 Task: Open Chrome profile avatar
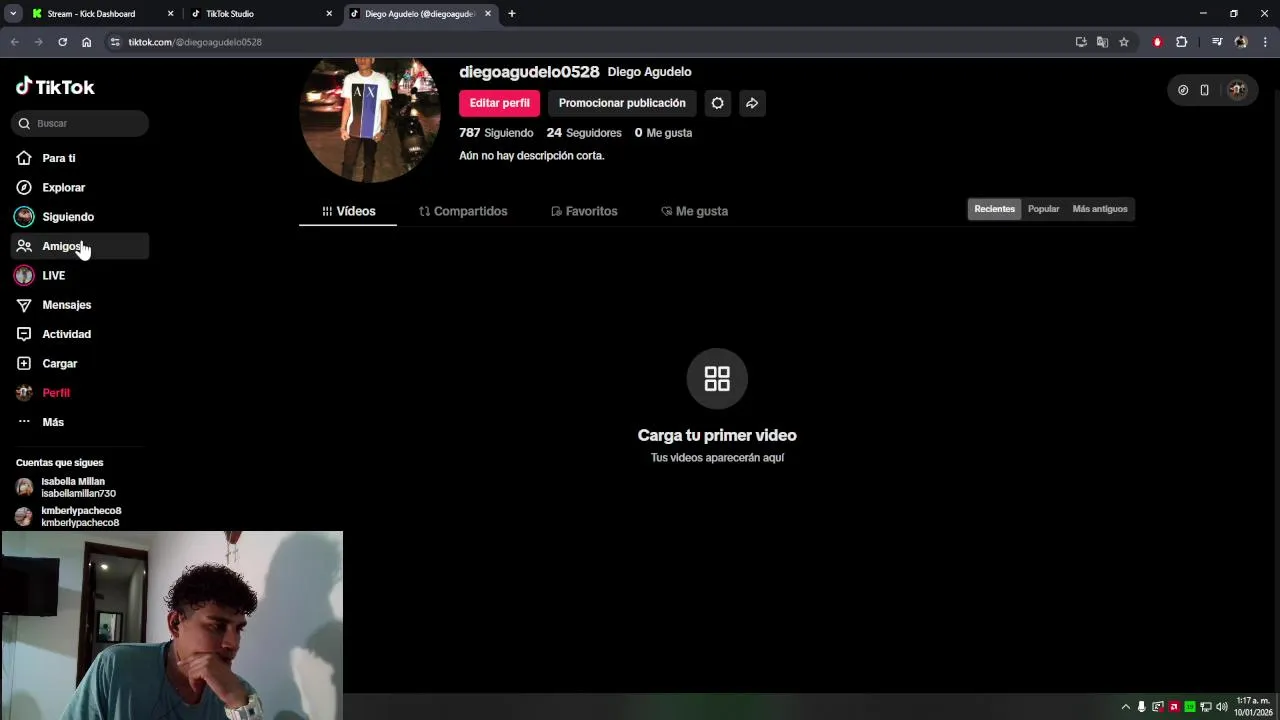[1241, 42]
